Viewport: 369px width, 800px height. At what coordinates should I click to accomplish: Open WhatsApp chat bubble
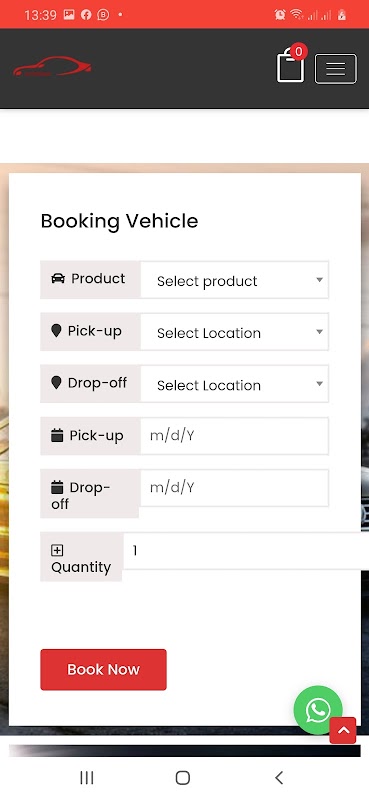click(x=318, y=710)
